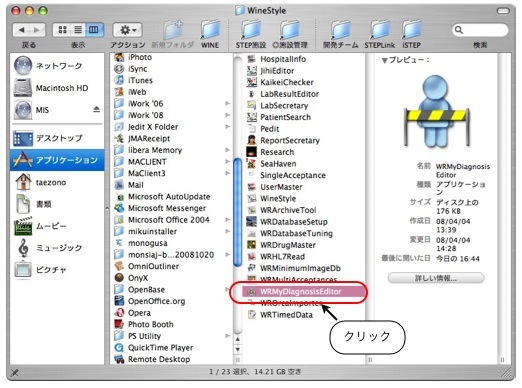This screenshot has height=388, width=522.
Task: Open the taezono home folder
Action: coord(57,182)
